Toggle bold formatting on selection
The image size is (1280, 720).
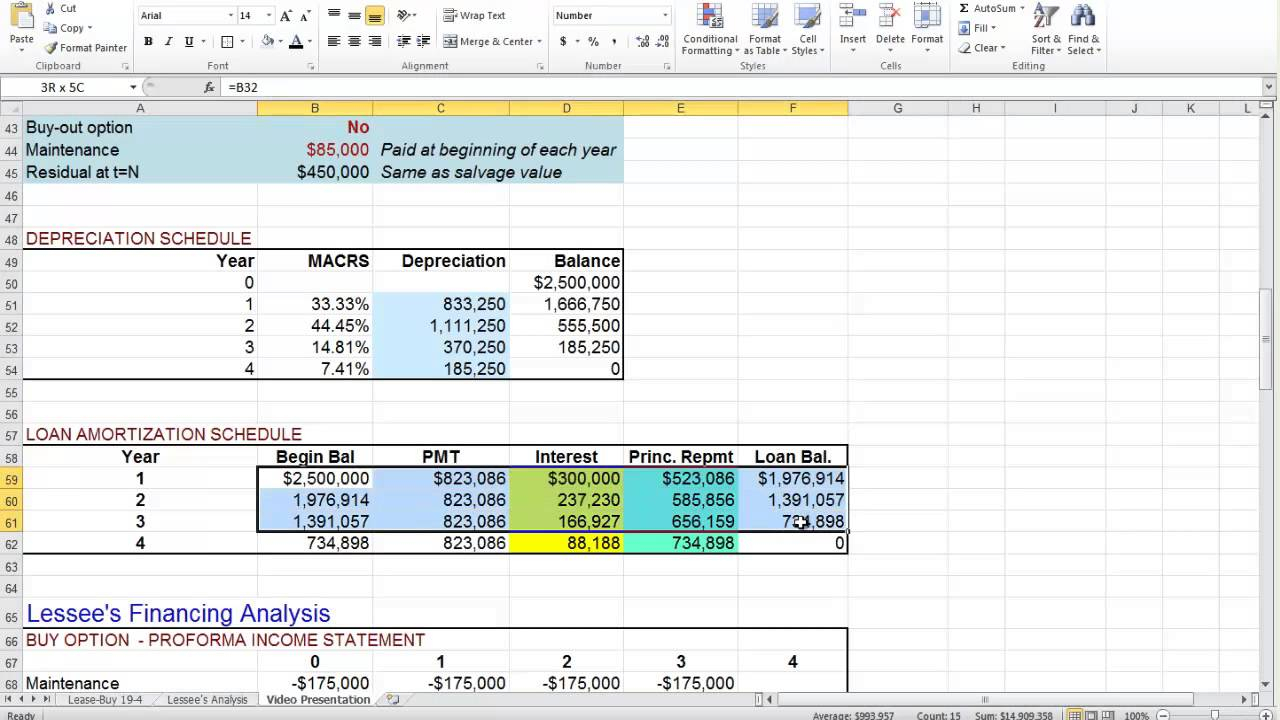click(148, 41)
